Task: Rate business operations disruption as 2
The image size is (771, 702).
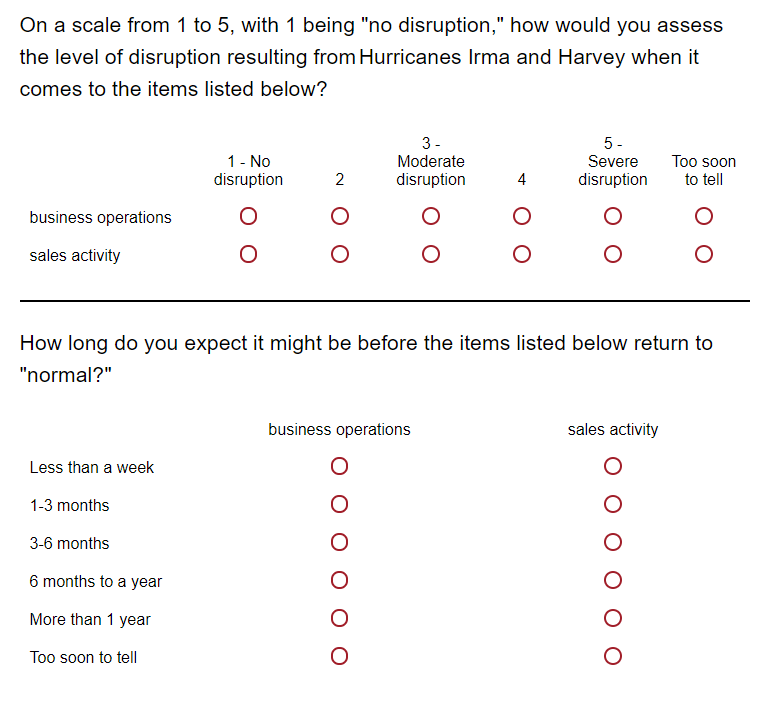Action: click(x=340, y=216)
